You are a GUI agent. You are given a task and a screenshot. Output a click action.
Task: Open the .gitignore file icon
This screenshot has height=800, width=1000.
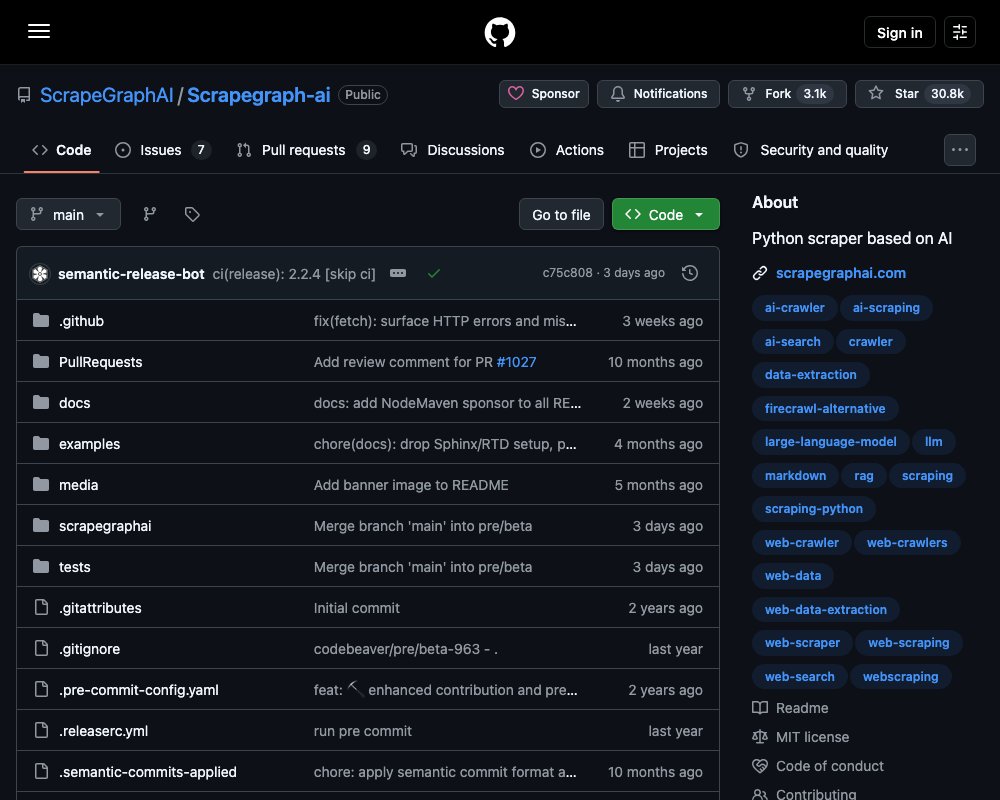coord(41,648)
